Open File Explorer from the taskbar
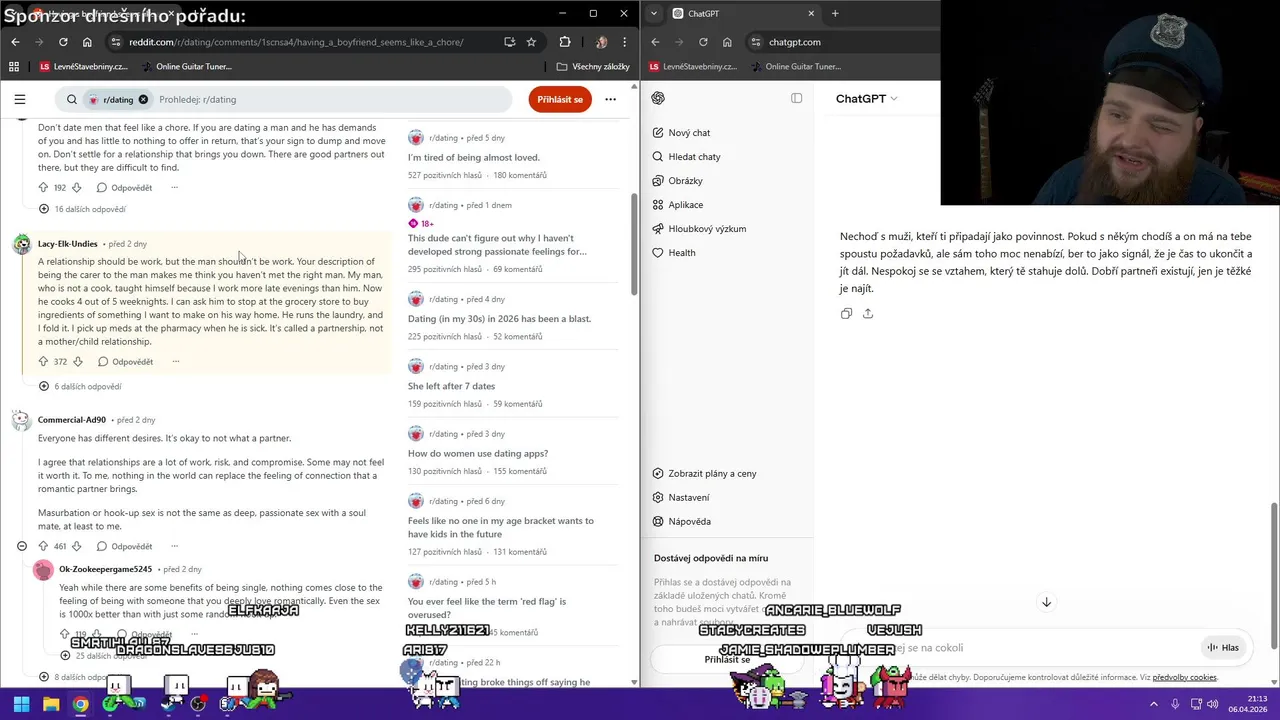The image size is (1280, 720). point(51,704)
